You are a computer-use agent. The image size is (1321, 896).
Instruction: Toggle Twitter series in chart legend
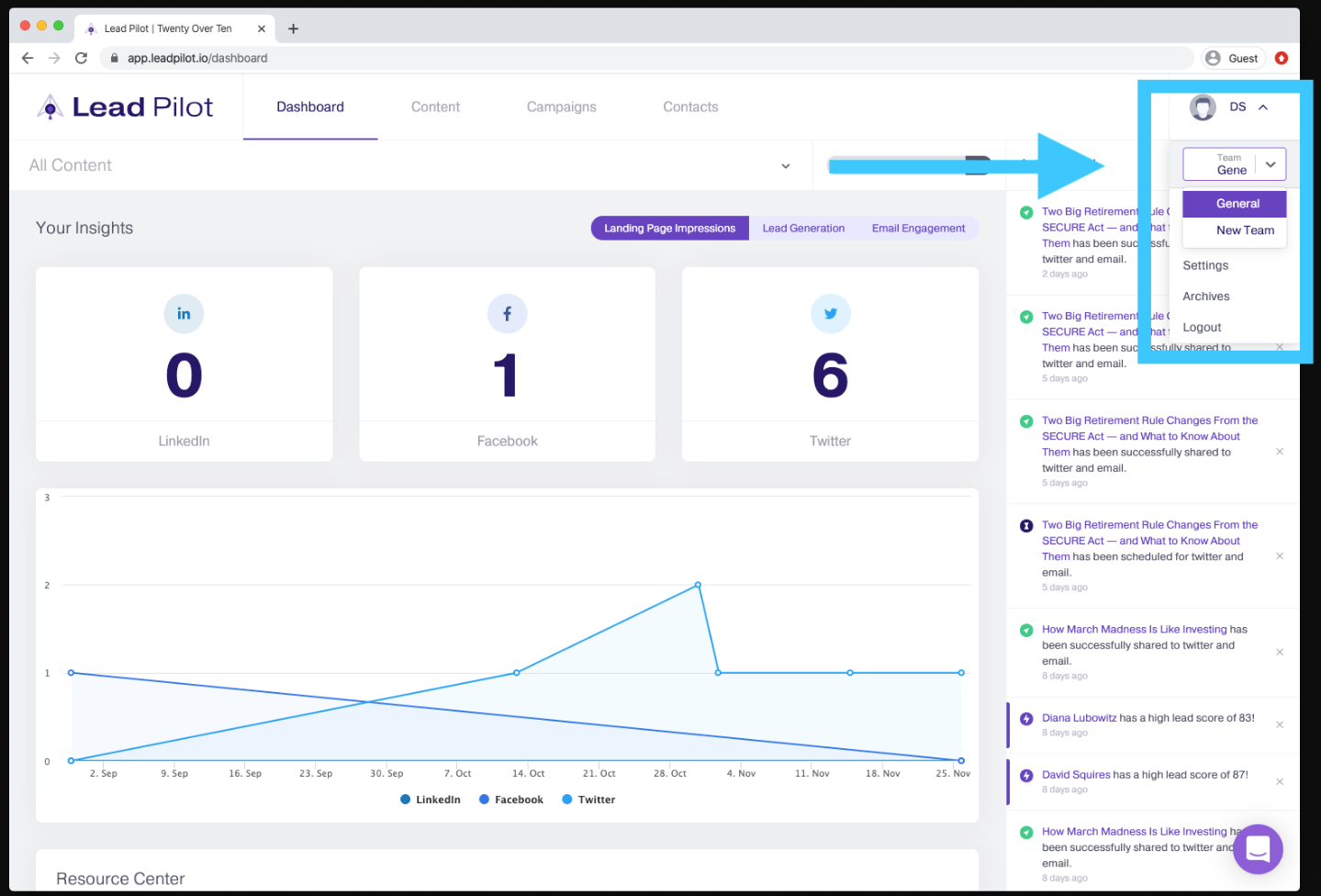tap(588, 800)
